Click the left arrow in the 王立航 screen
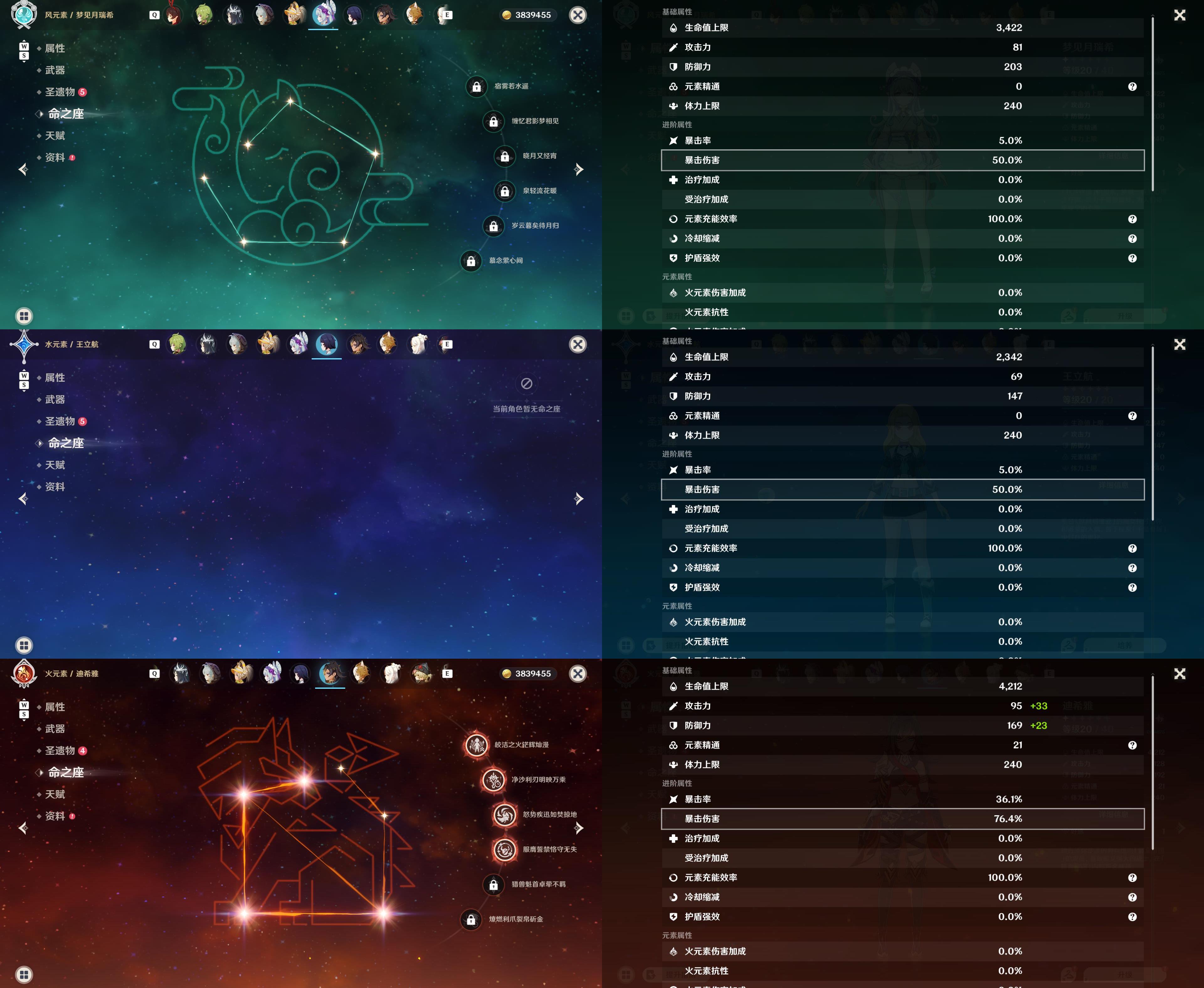Image resolution: width=1204 pixels, height=988 pixels. tap(23, 499)
